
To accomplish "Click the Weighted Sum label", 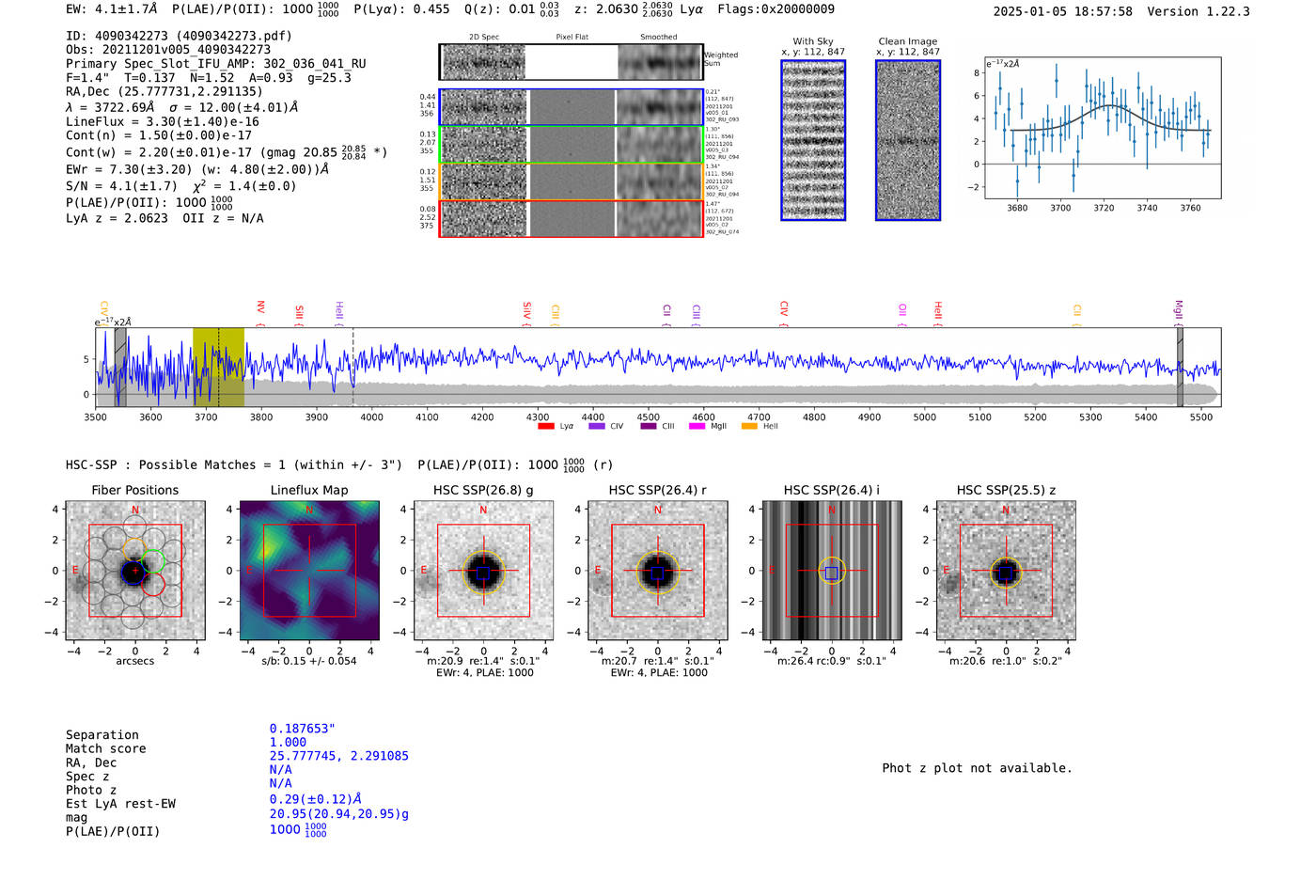I will [721, 59].
